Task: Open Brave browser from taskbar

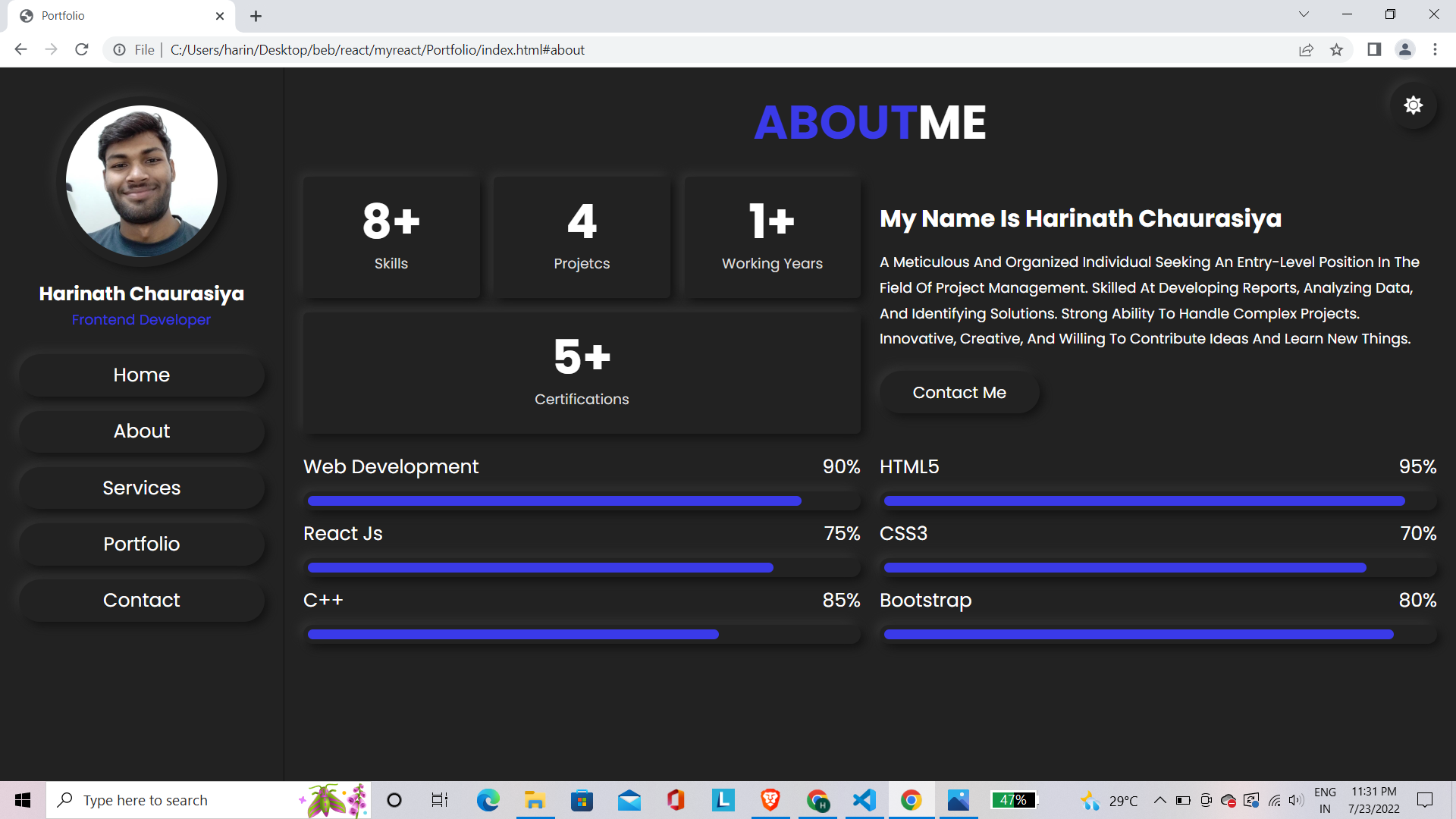Action: (x=770, y=800)
